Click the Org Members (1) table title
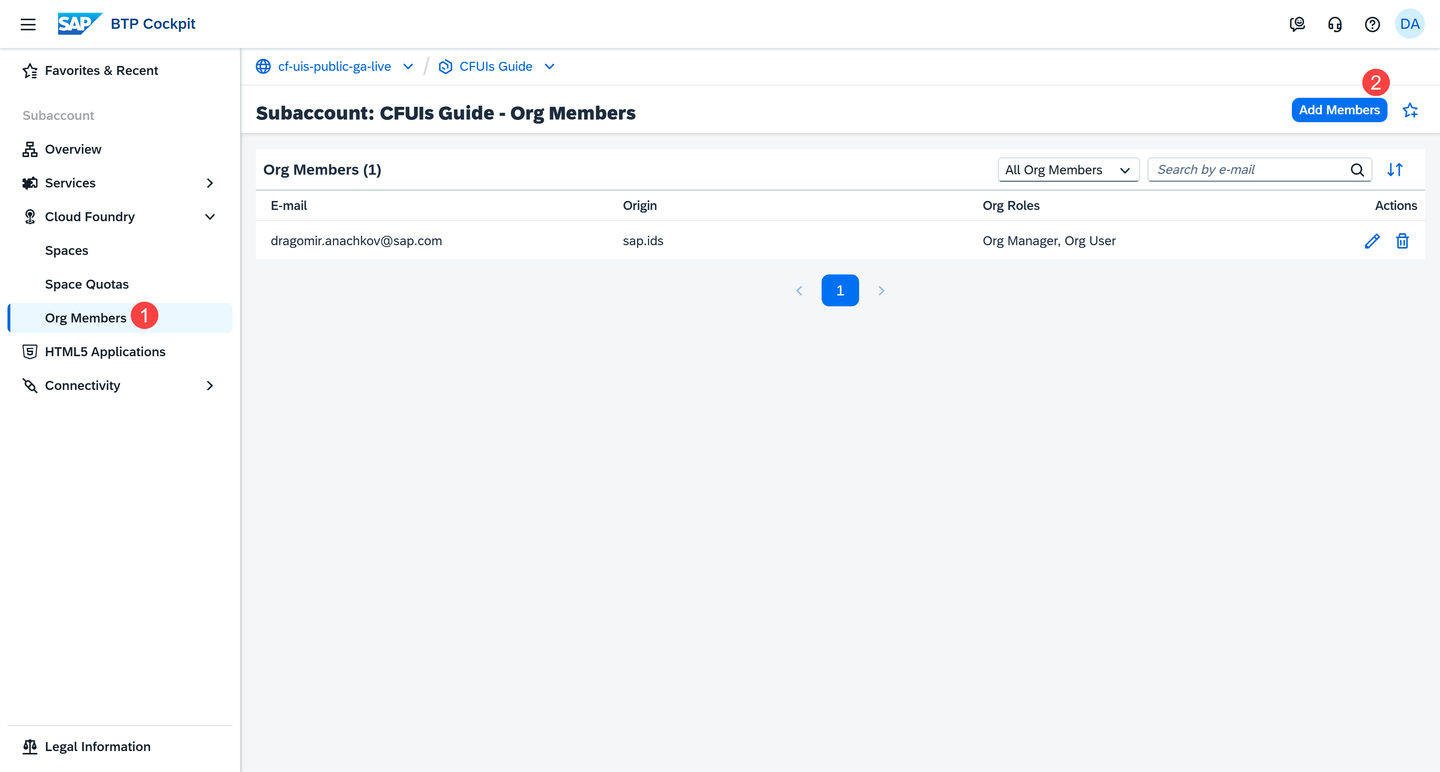Viewport: 1440px width, 772px height. 322,170
